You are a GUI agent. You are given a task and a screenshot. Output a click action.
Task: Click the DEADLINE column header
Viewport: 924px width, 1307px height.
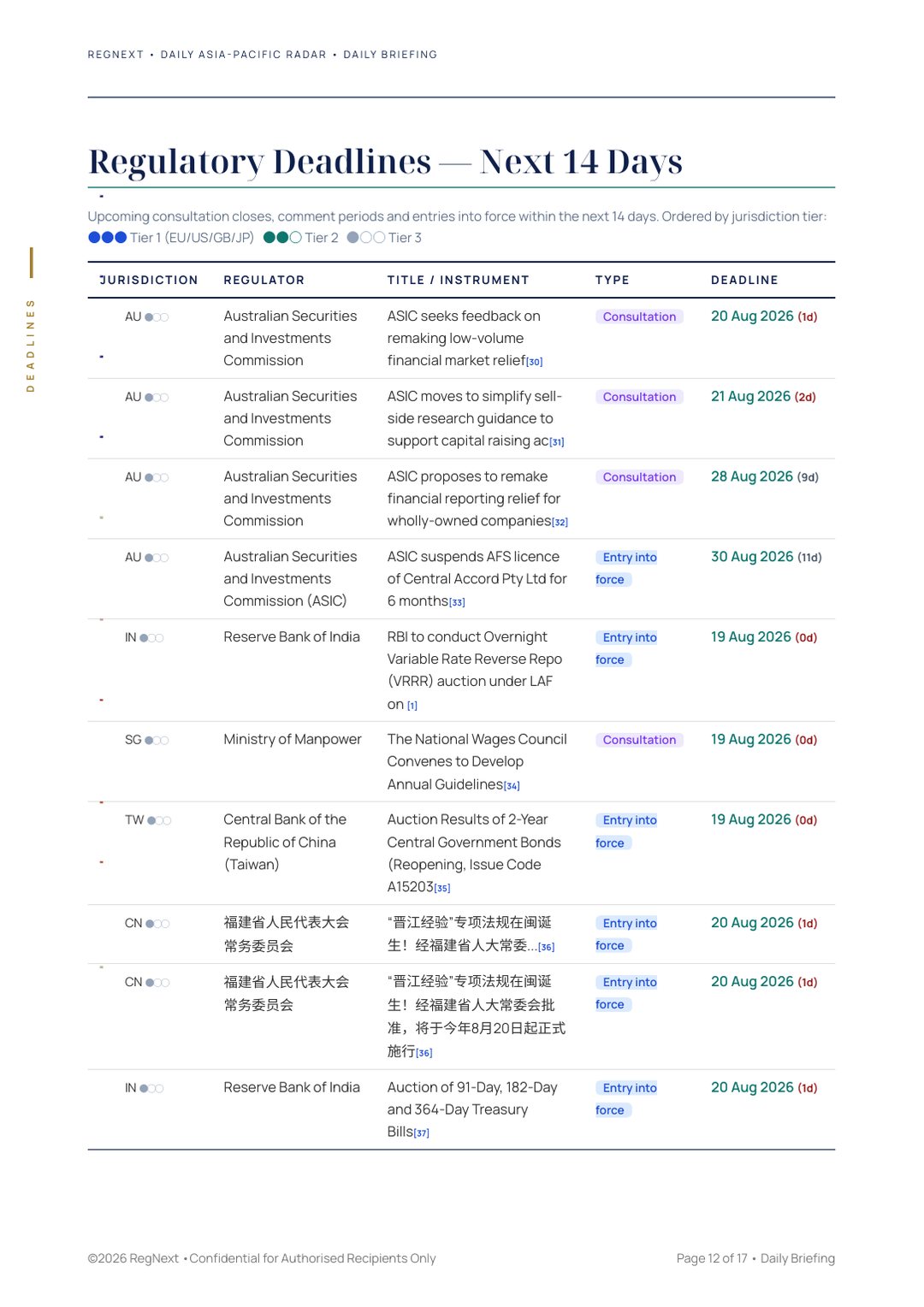click(745, 280)
